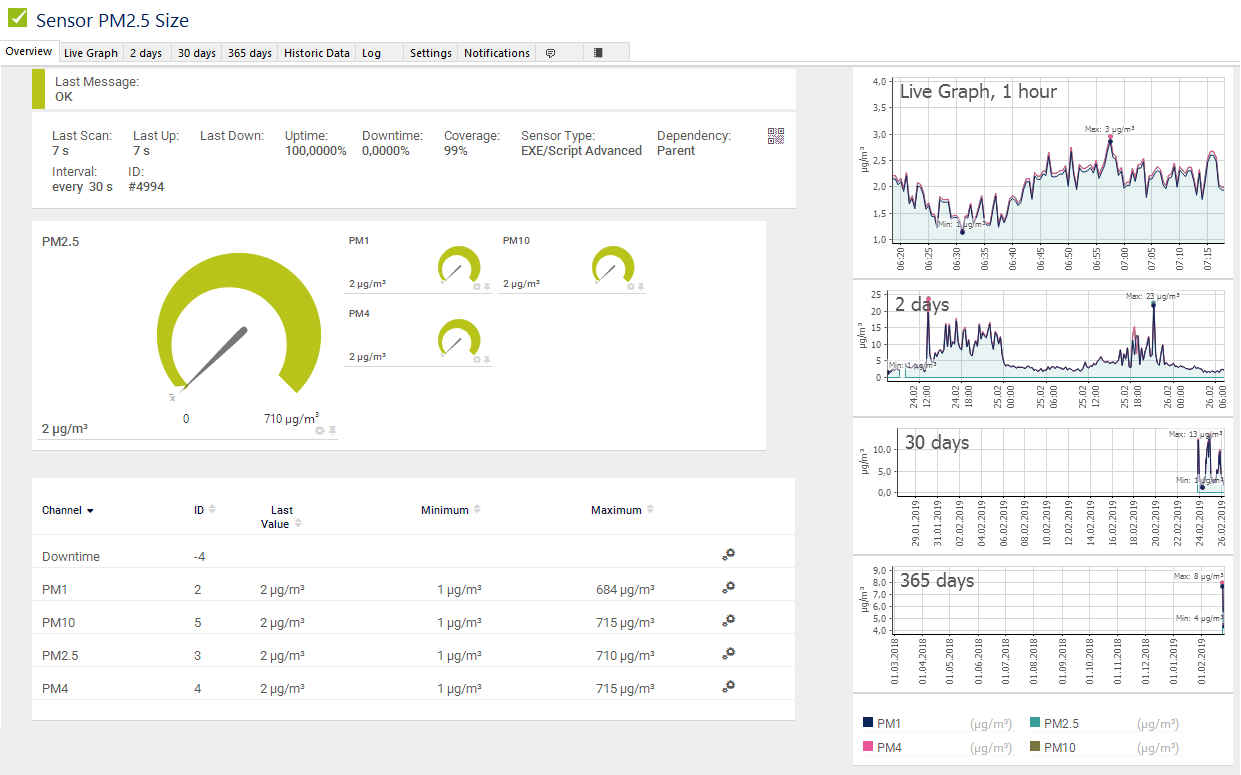Open gear settings of PM10 gauge
Image resolution: width=1241 pixels, height=775 pixels.
(631, 287)
